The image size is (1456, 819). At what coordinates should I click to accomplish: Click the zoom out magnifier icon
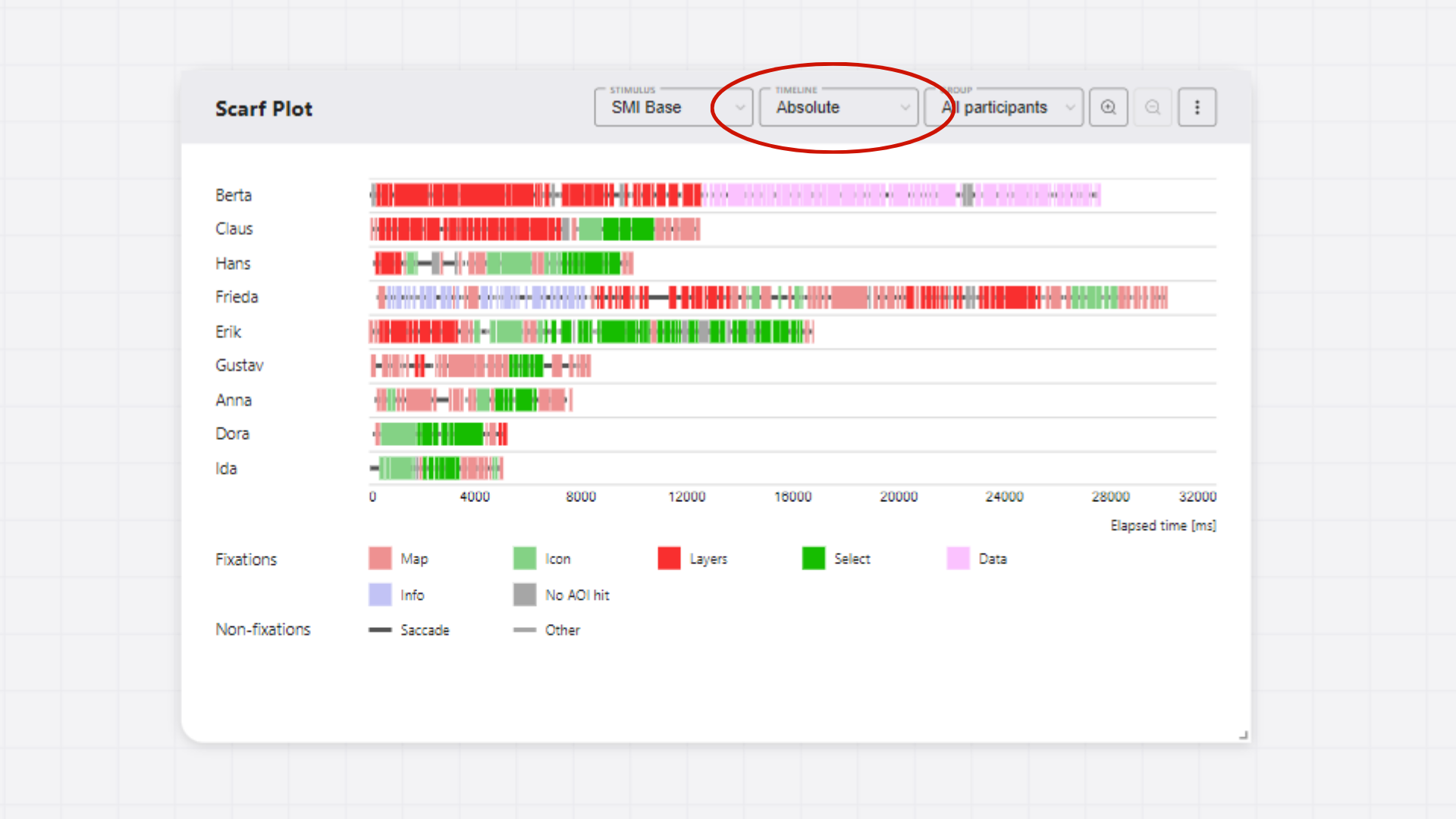pos(1152,107)
